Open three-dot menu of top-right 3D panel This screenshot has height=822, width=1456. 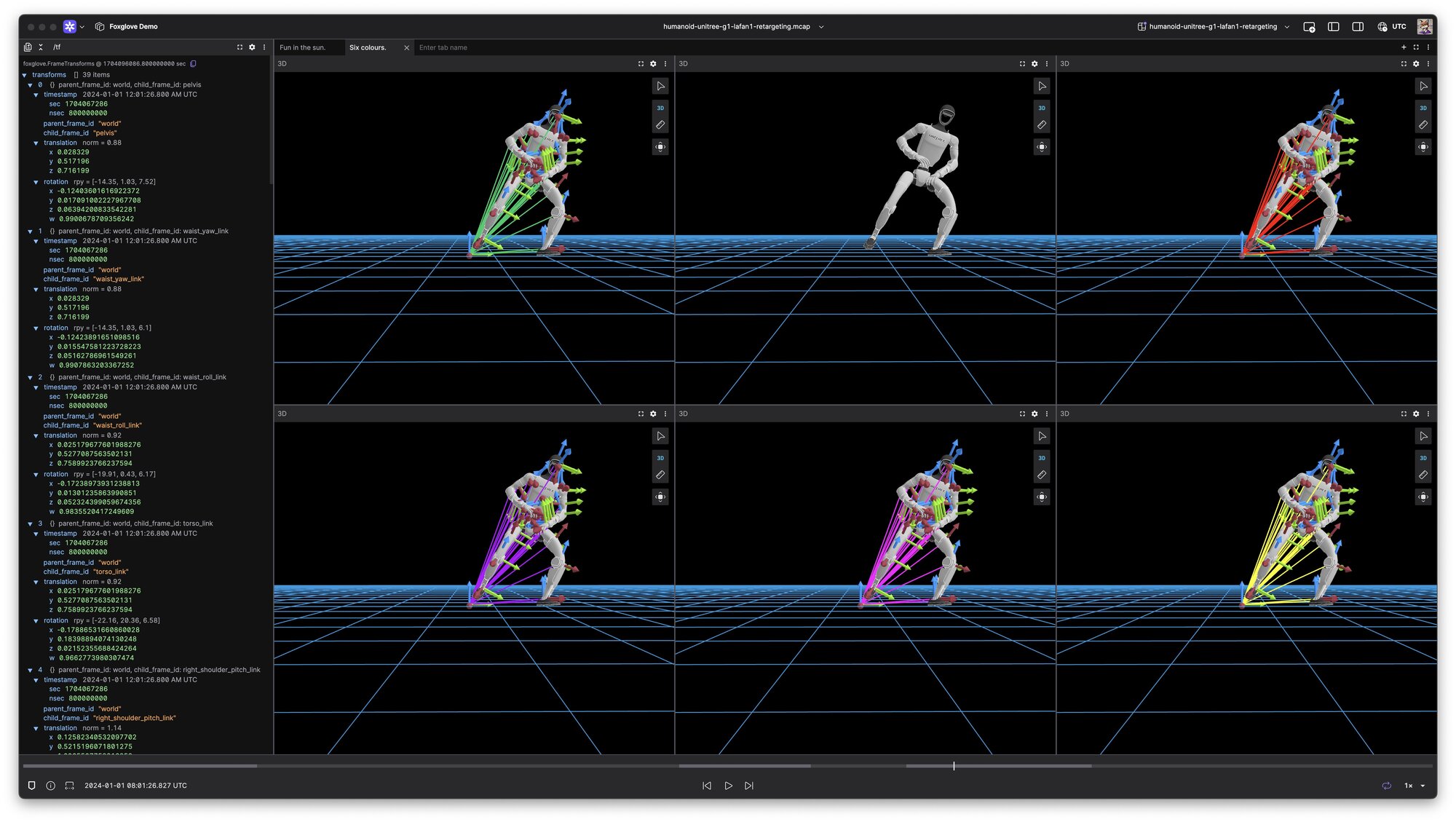tap(1428, 64)
